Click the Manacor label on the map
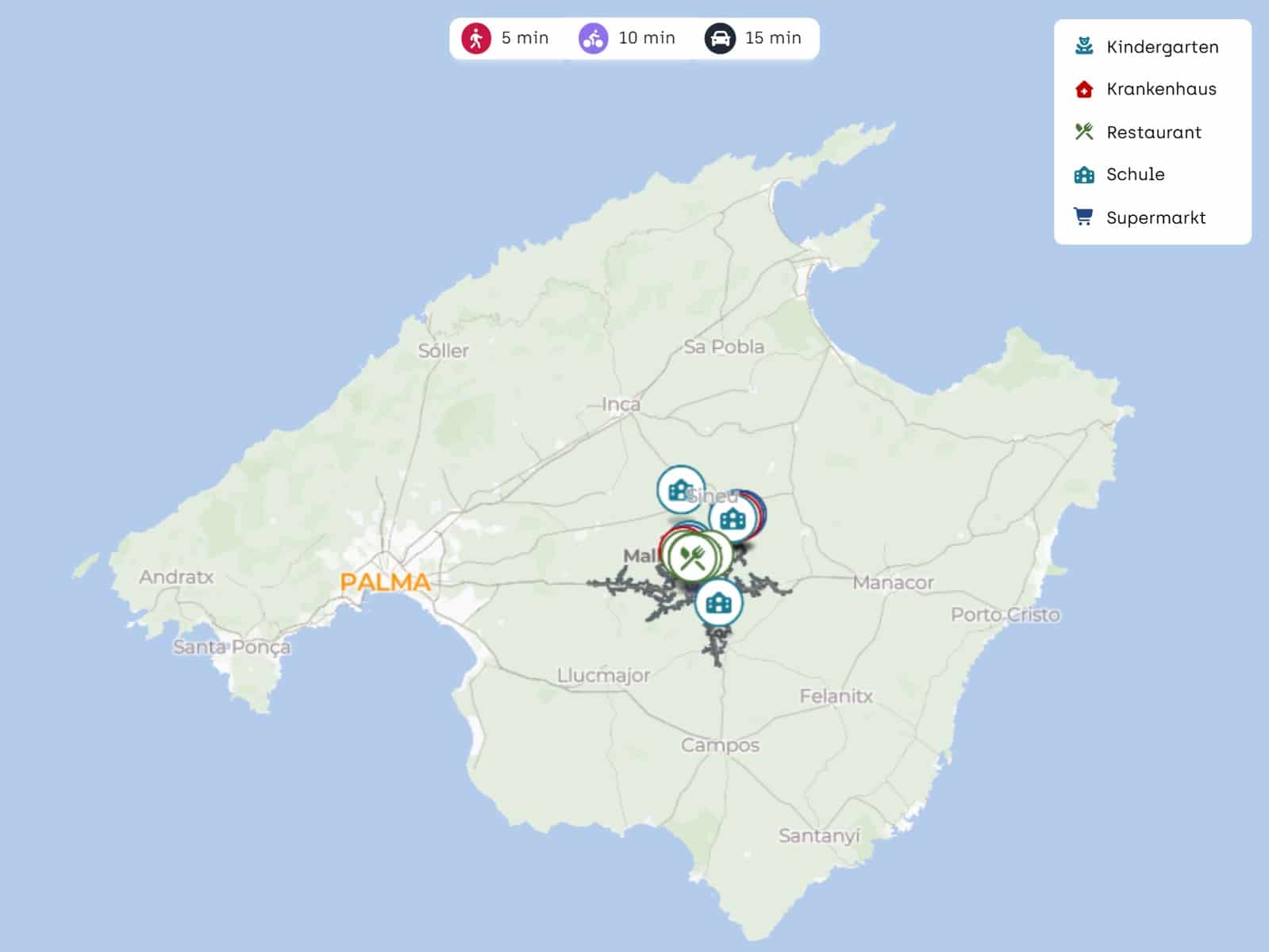Viewport: 1269px width, 952px height. click(x=893, y=582)
